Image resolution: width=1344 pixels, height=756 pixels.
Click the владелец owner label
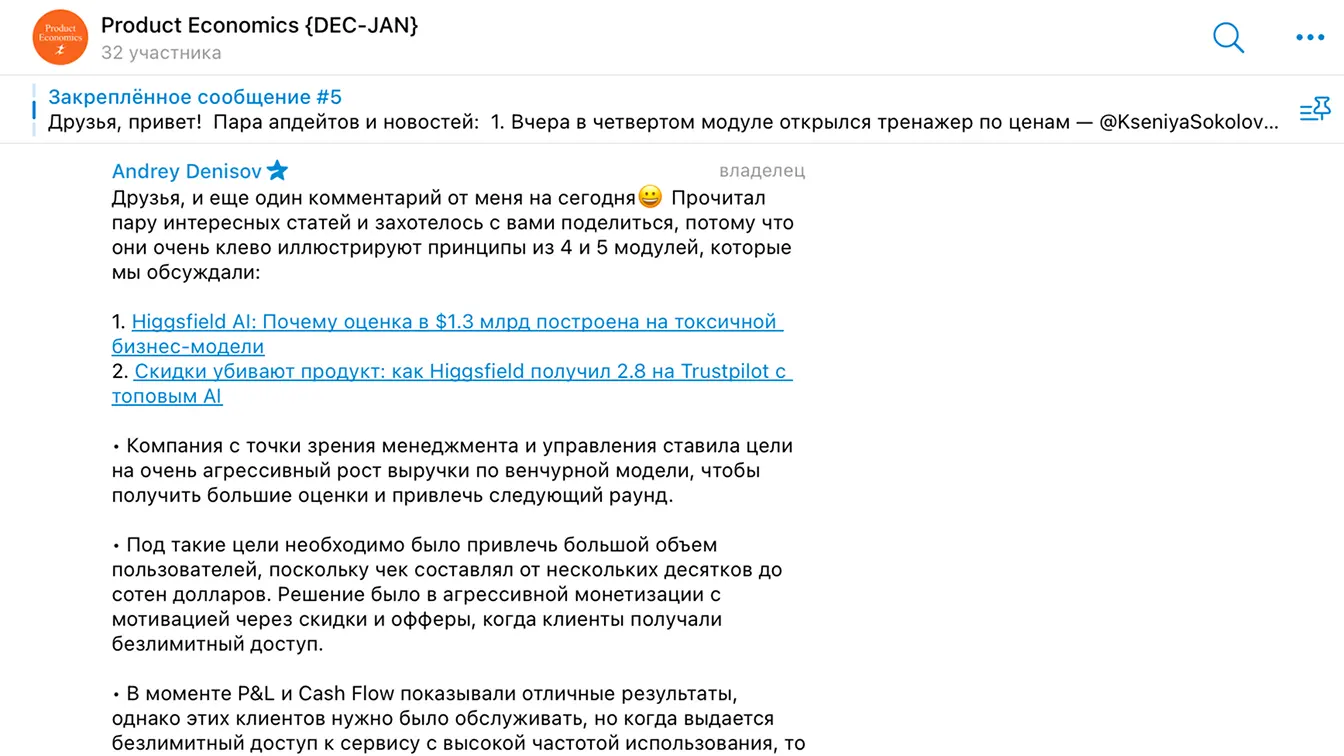[762, 171]
